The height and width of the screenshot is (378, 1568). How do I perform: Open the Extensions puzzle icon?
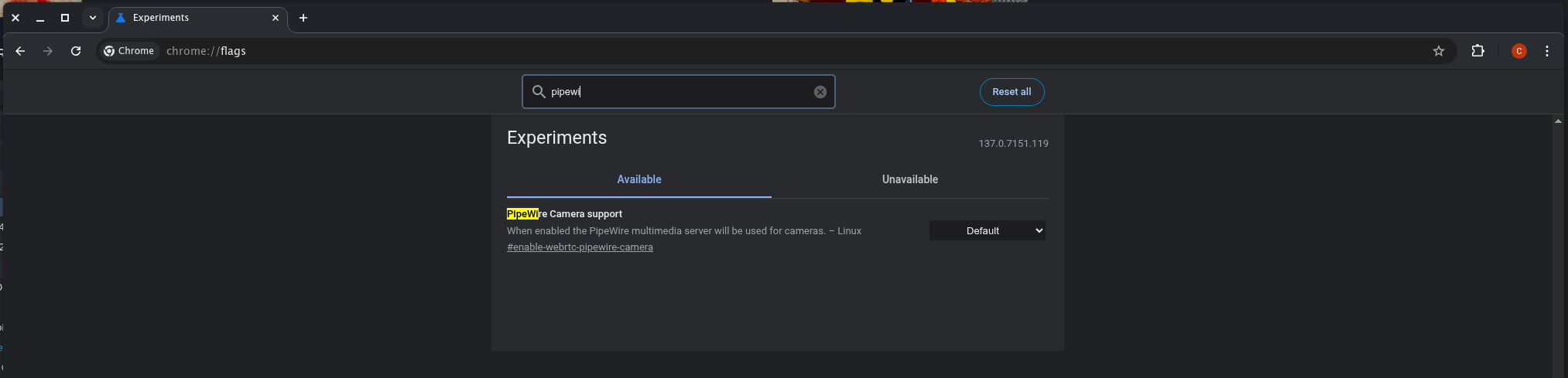1477,51
